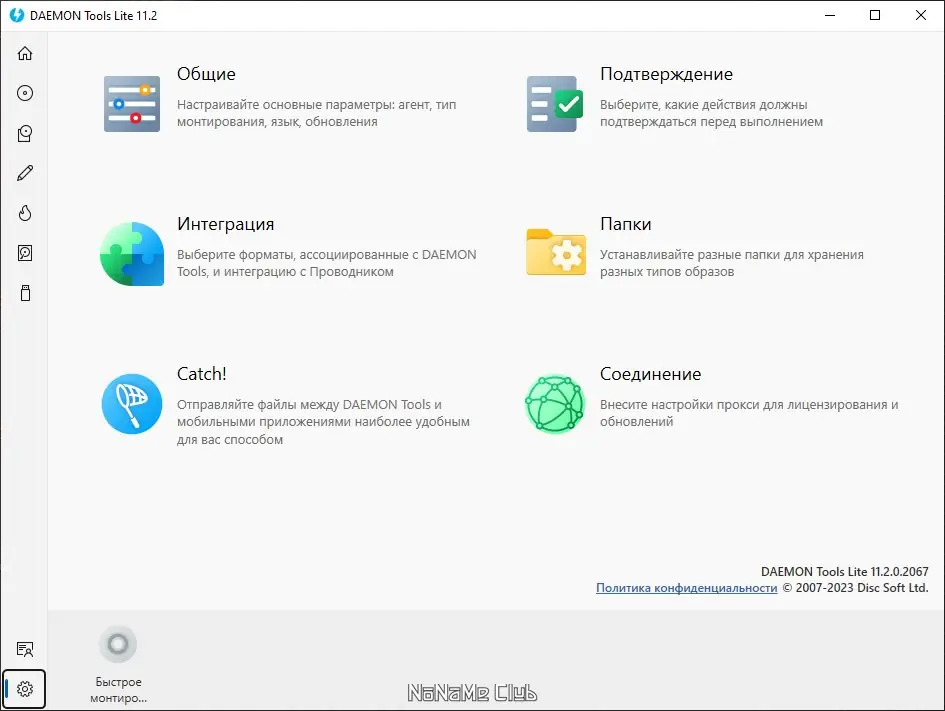The width and height of the screenshot is (945, 711).
Task: Click the DAEMON Tools Lite 11.2 window title
Action: [x=93, y=16]
